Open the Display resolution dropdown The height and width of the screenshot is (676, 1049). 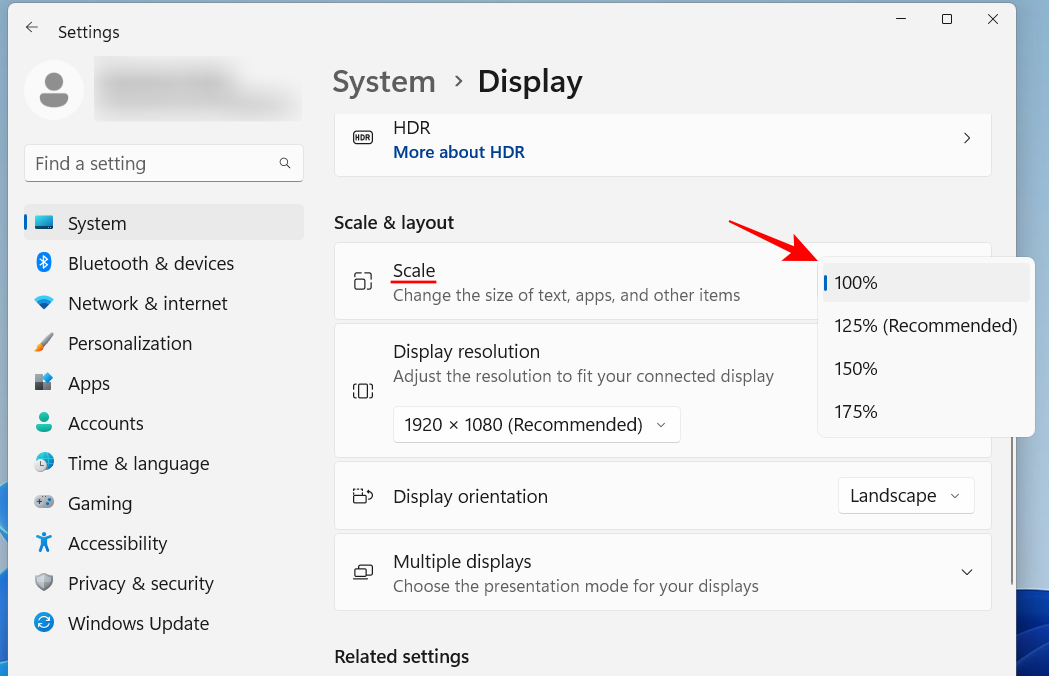coord(536,424)
